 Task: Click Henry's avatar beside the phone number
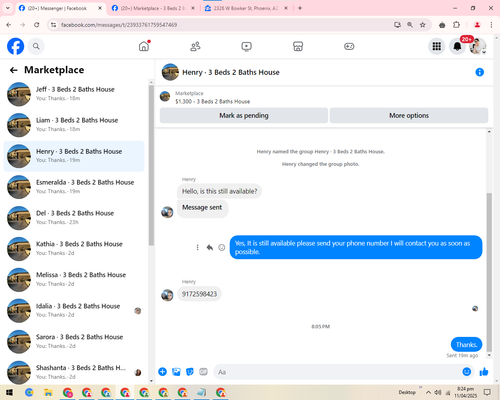(x=167, y=295)
